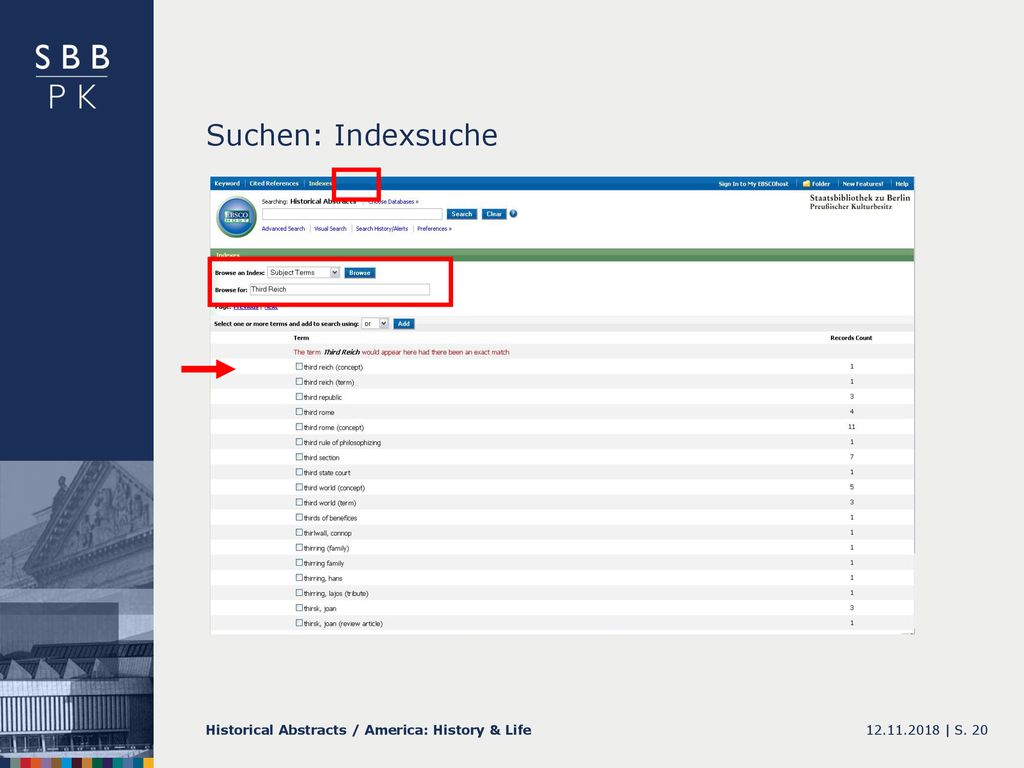Open the help question mark icon
The width and height of the screenshot is (1024, 768).
coord(513,214)
